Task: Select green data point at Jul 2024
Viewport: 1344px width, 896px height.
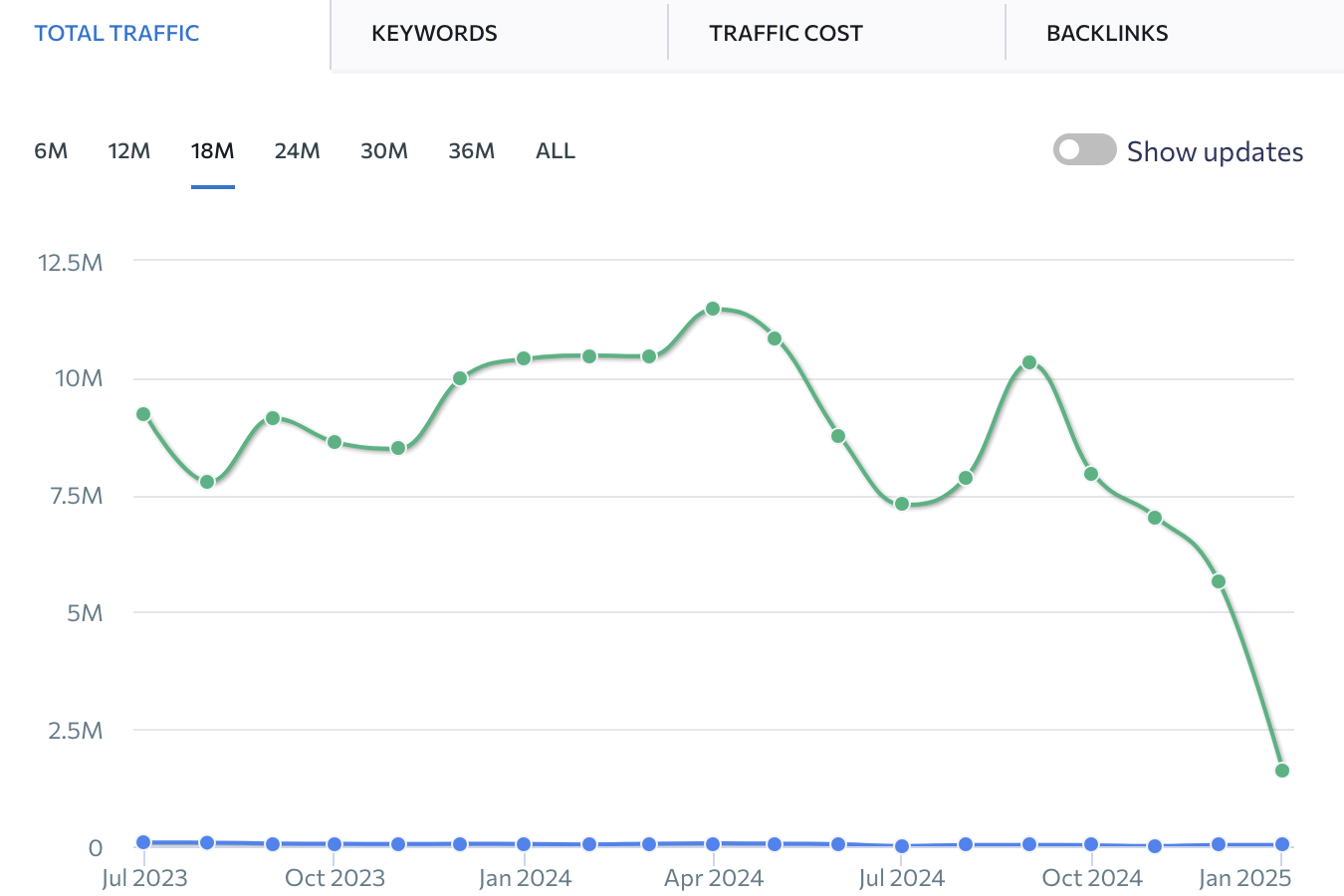Action: 902,504
